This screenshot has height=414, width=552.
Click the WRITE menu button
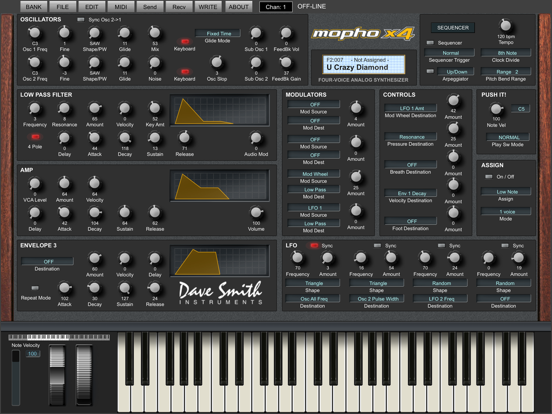click(x=208, y=6)
